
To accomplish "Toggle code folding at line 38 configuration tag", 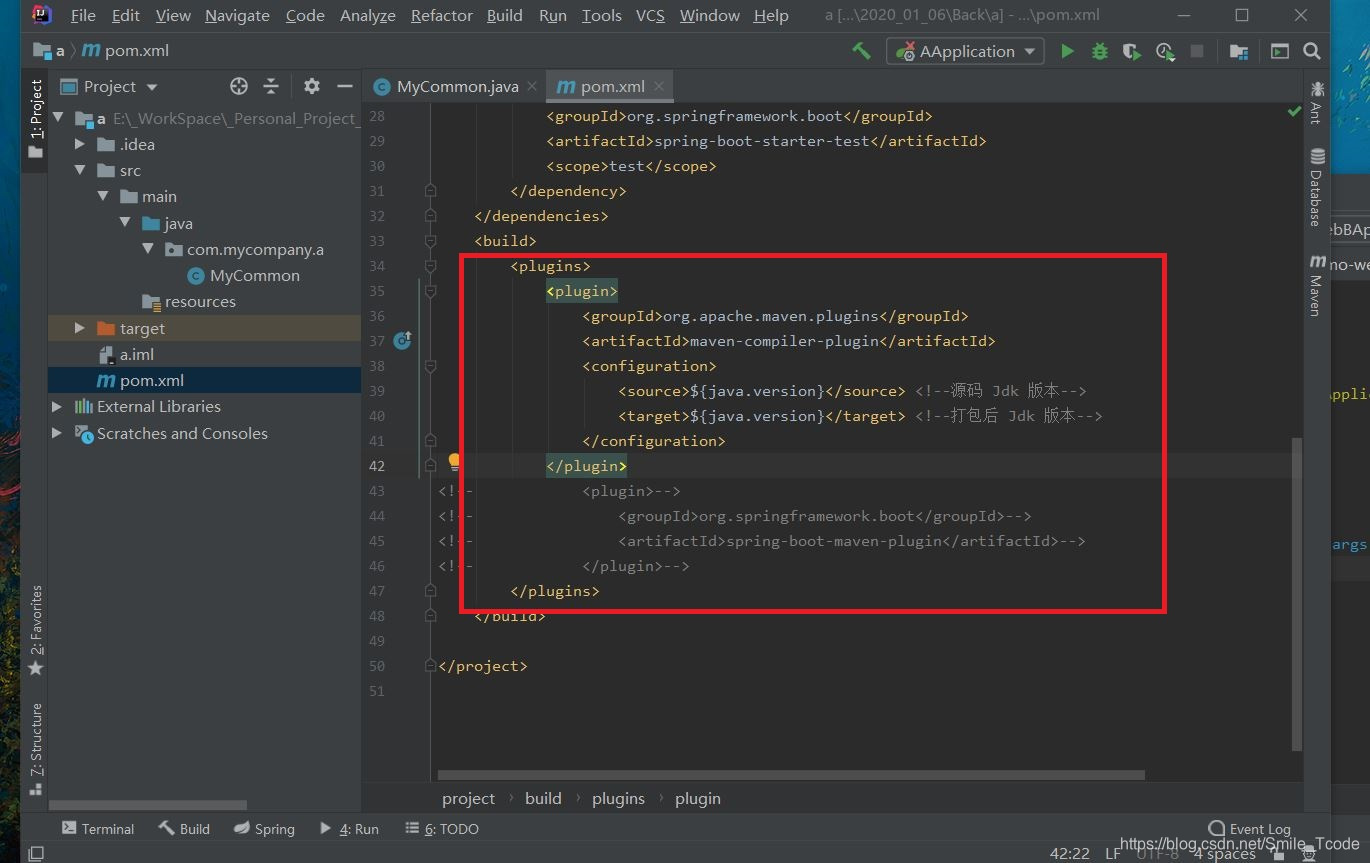I will pos(430,366).
